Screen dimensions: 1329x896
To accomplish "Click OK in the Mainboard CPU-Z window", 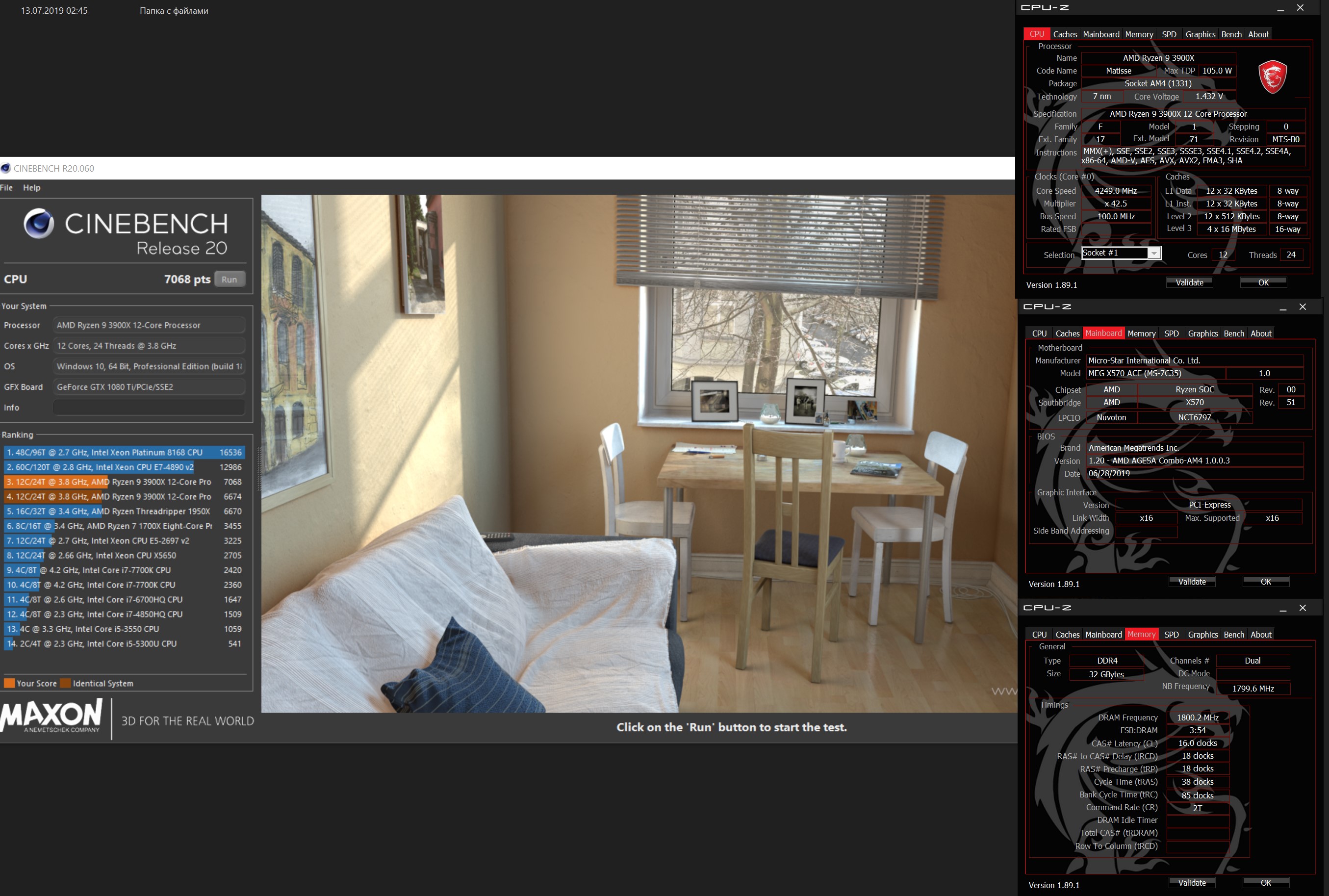I will 1266,581.
